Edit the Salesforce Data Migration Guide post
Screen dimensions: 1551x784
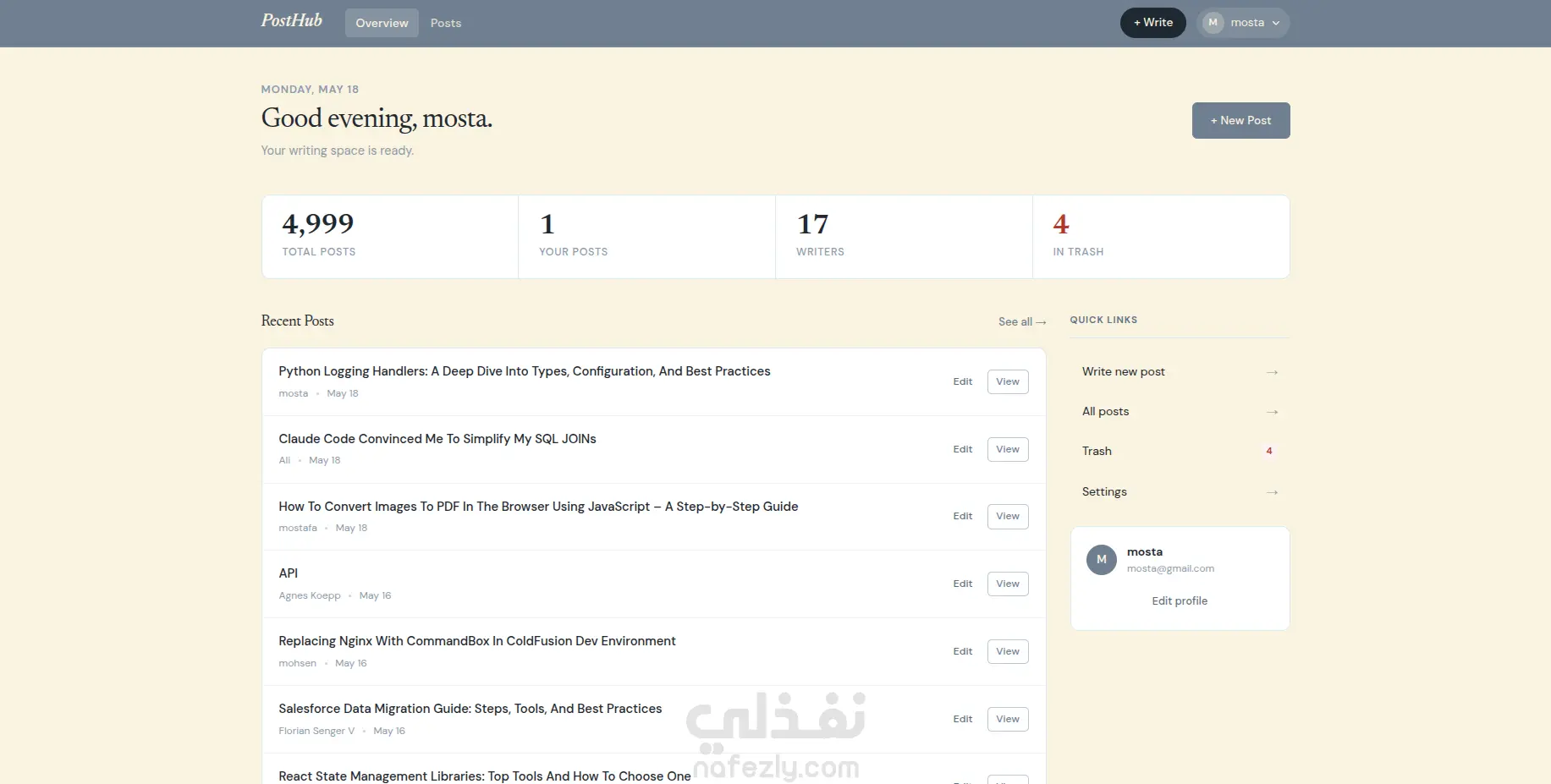tap(963, 719)
